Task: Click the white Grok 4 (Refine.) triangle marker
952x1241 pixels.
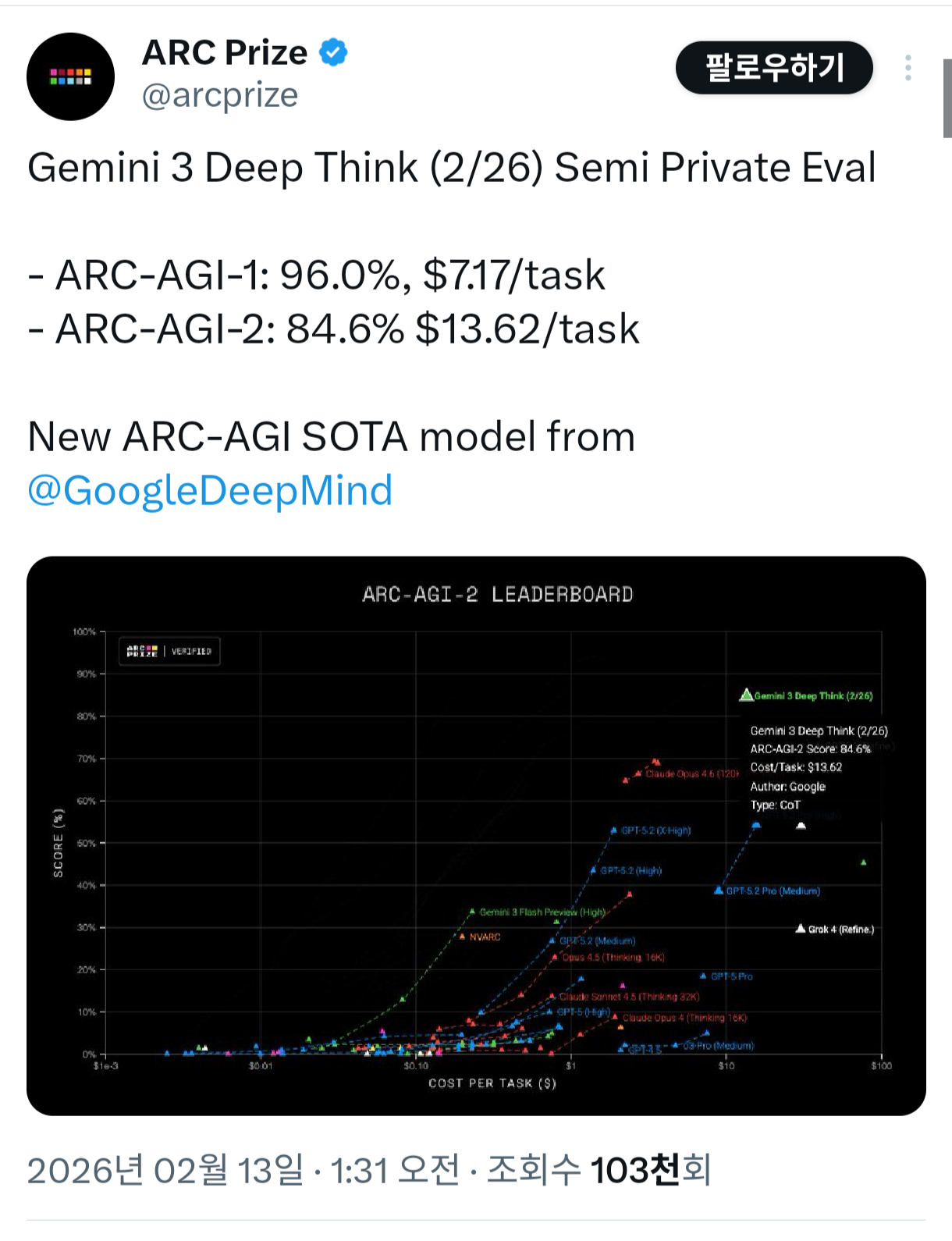Action: click(x=800, y=928)
